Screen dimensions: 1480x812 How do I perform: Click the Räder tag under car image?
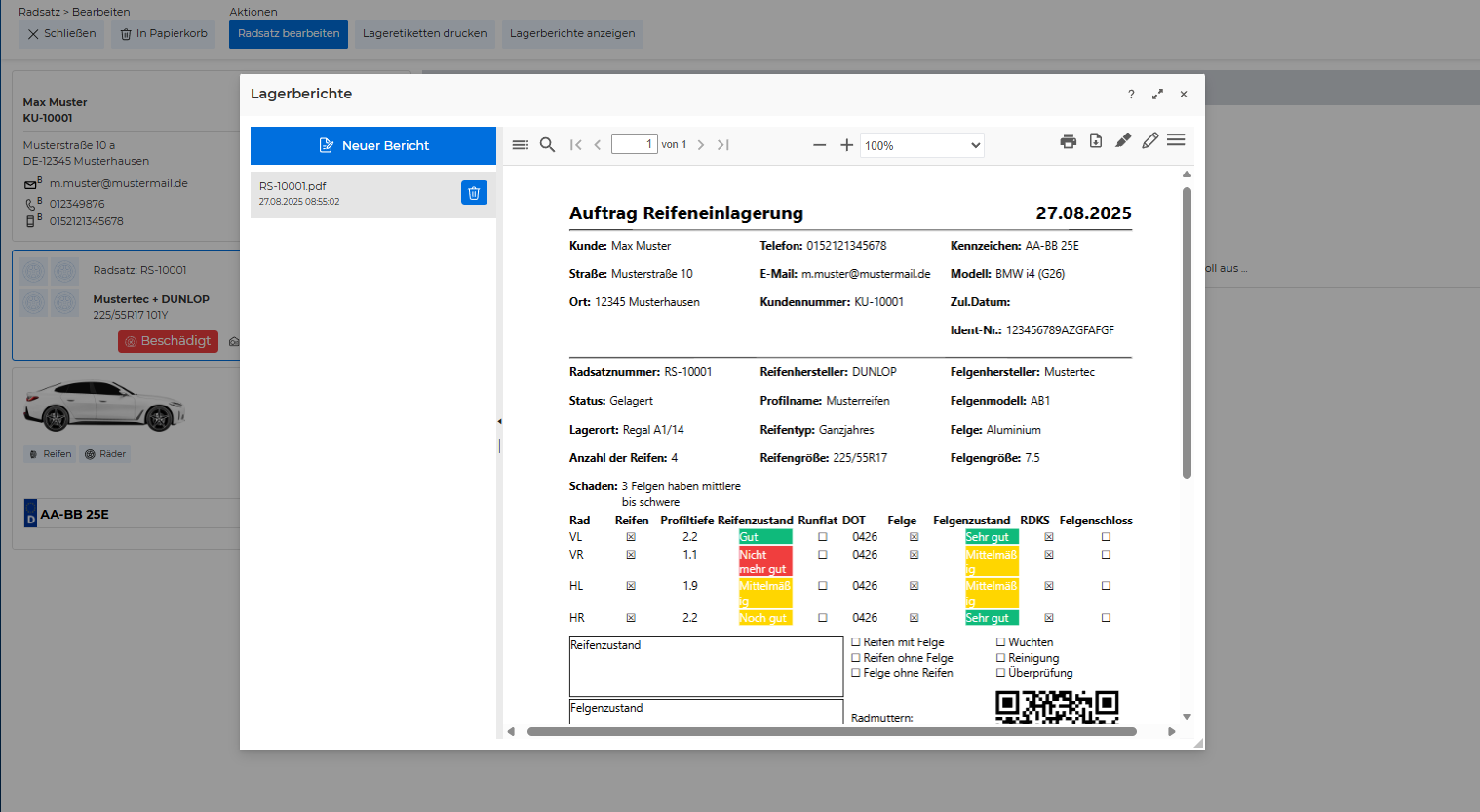[105, 454]
